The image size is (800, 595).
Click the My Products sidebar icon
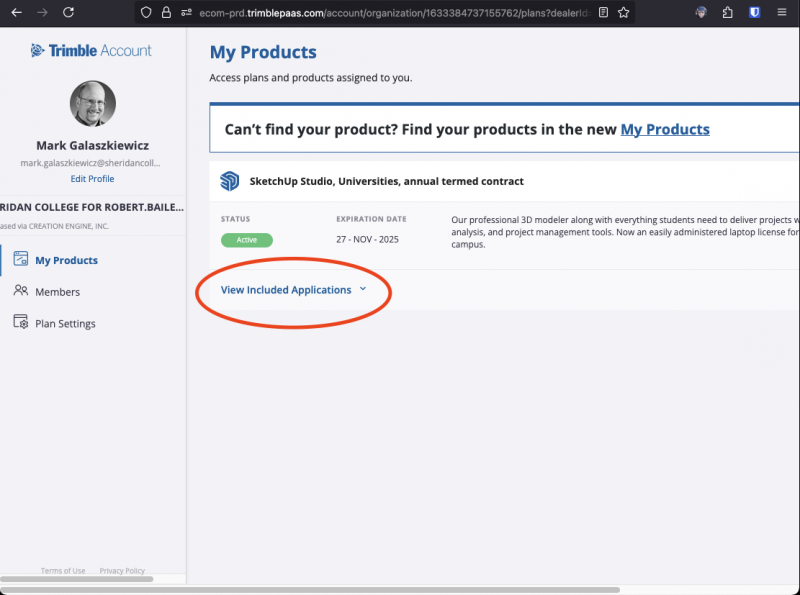click(x=20, y=260)
